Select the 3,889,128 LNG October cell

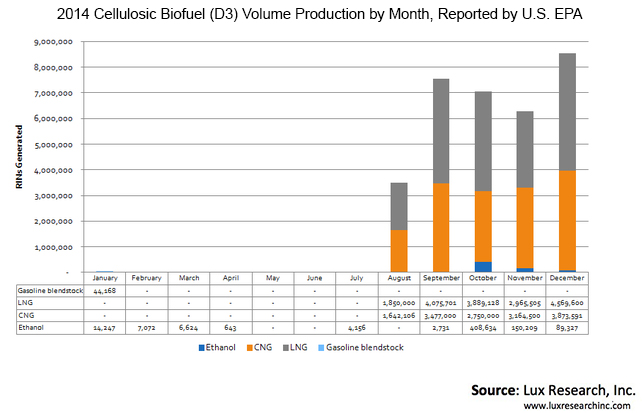[x=483, y=303]
